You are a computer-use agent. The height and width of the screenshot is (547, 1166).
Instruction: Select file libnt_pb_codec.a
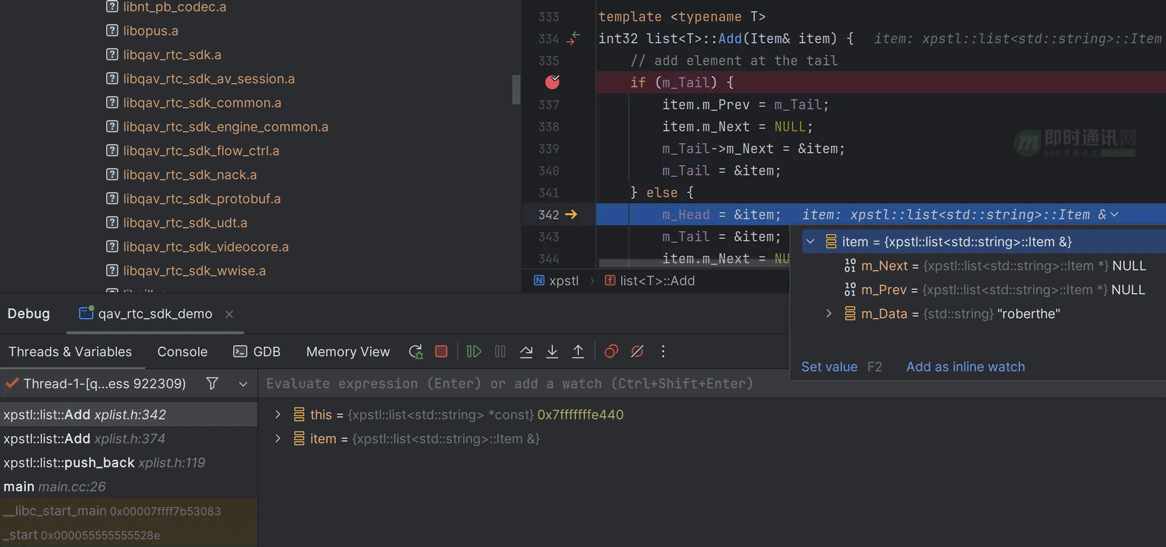(175, 7)
